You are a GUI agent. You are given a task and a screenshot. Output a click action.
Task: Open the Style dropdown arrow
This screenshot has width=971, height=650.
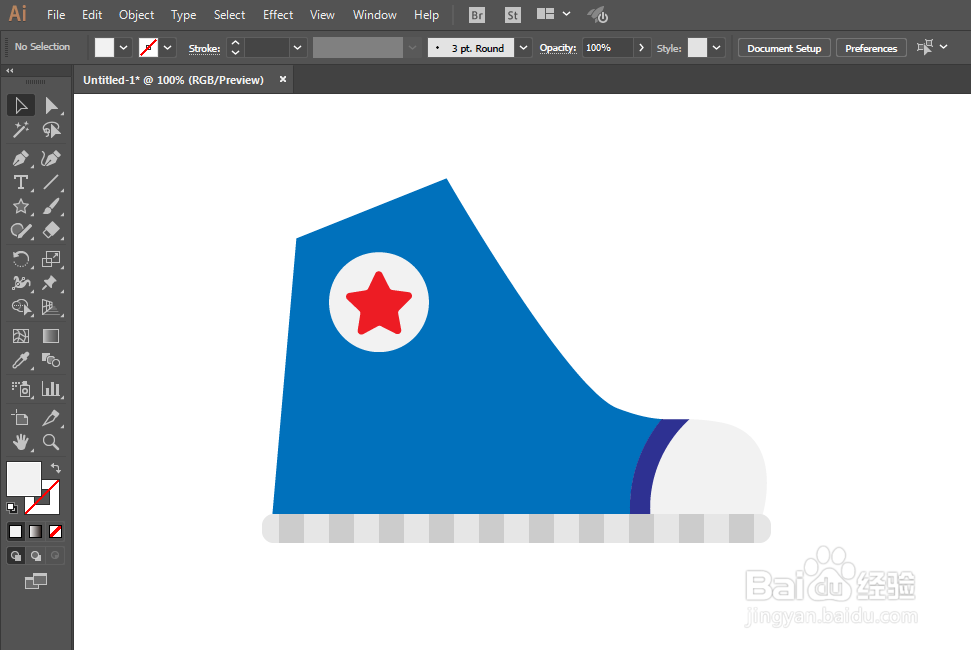[x=716, y=48]
